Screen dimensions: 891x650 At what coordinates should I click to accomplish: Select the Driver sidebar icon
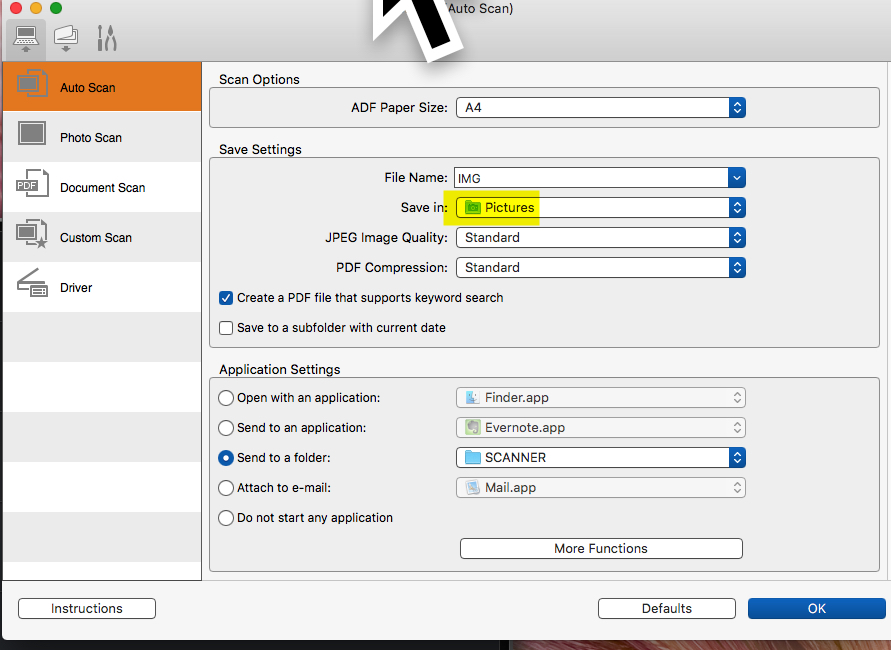click(32, 286)
